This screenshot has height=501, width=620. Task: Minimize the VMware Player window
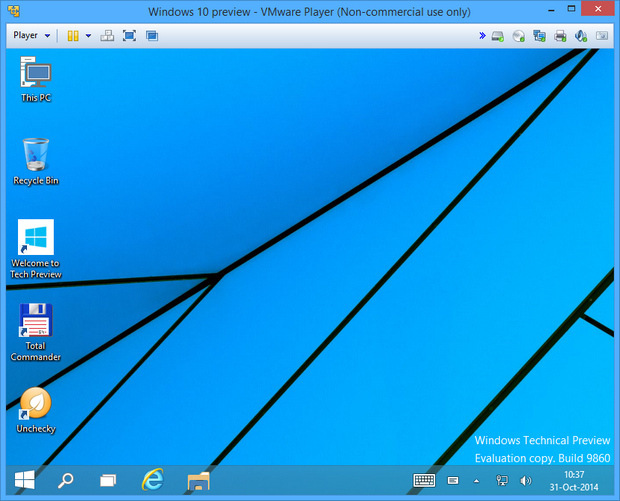(x=551, y=10)
